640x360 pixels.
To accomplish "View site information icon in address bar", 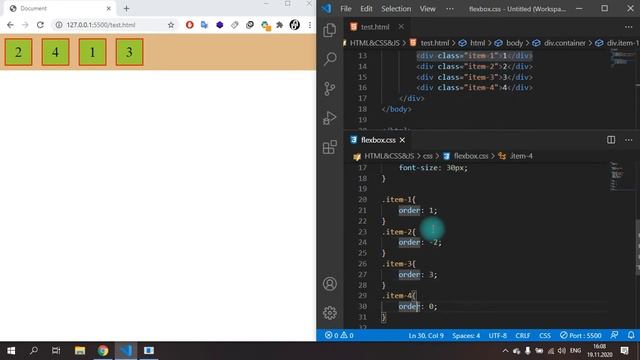I will click(x=59, y=25).
